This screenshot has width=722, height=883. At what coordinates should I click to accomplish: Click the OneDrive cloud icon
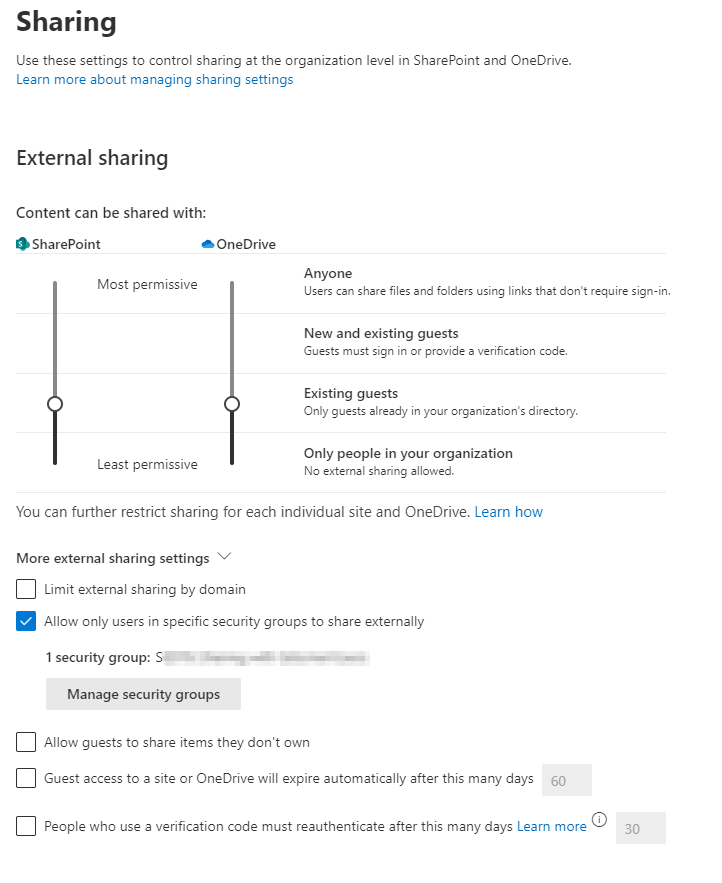(x=208, y=244)
